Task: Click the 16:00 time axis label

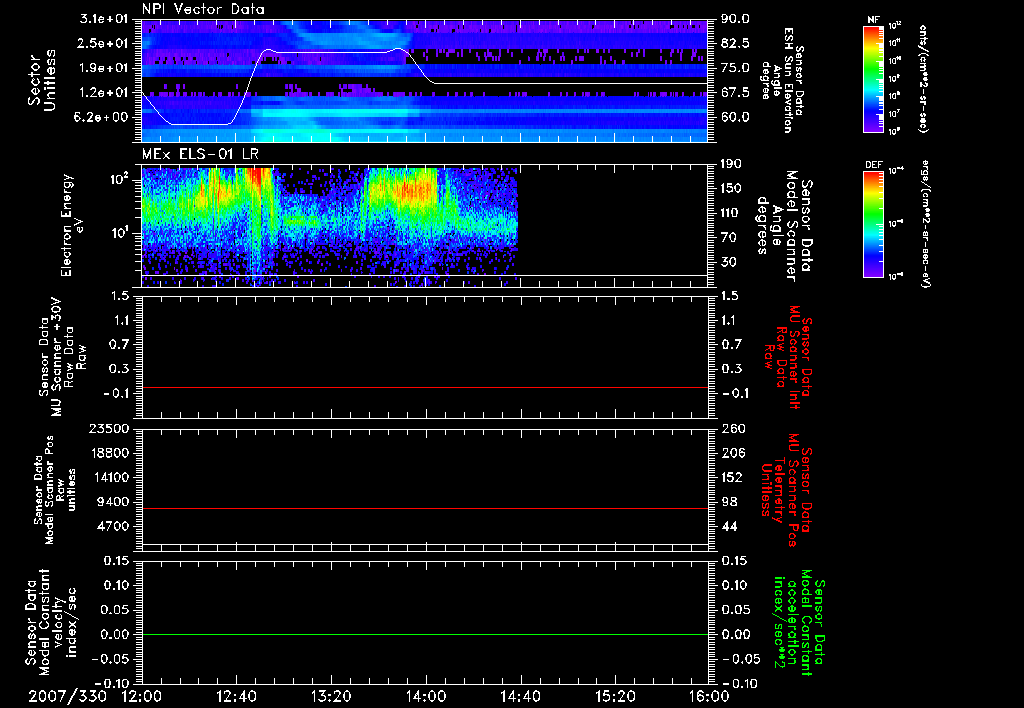Action: click(709, 696)
